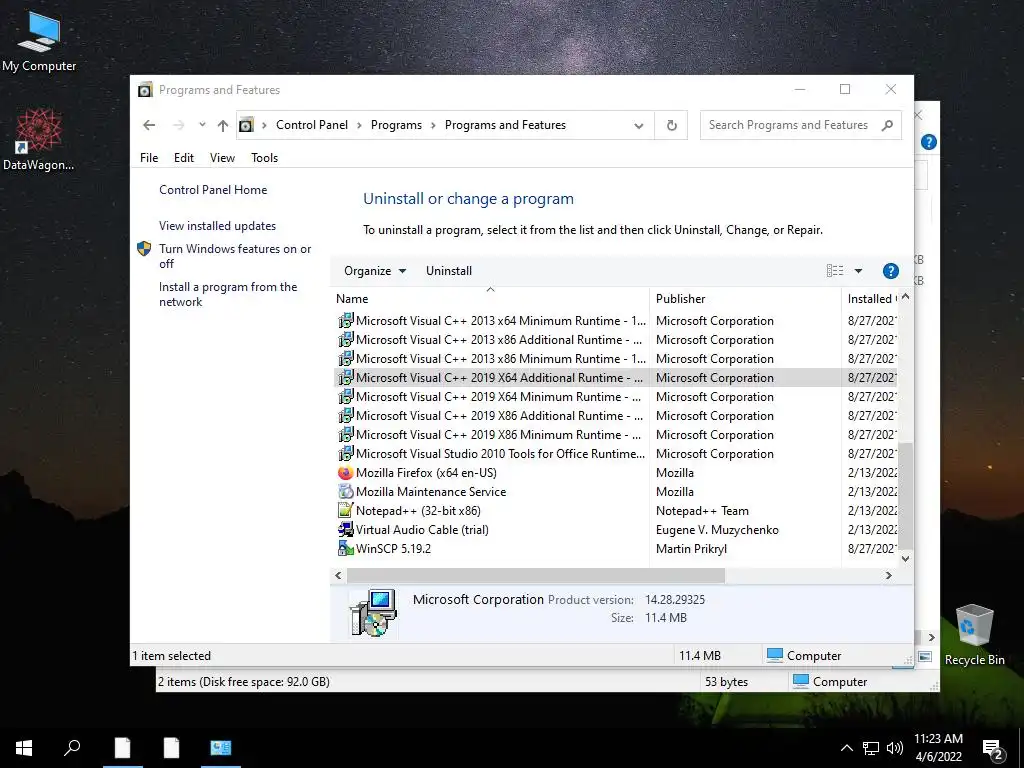The width and height of the screenshot is (1024, 768).
Task: Expand chevron after Programs breadcrumb
Action: 433,125
